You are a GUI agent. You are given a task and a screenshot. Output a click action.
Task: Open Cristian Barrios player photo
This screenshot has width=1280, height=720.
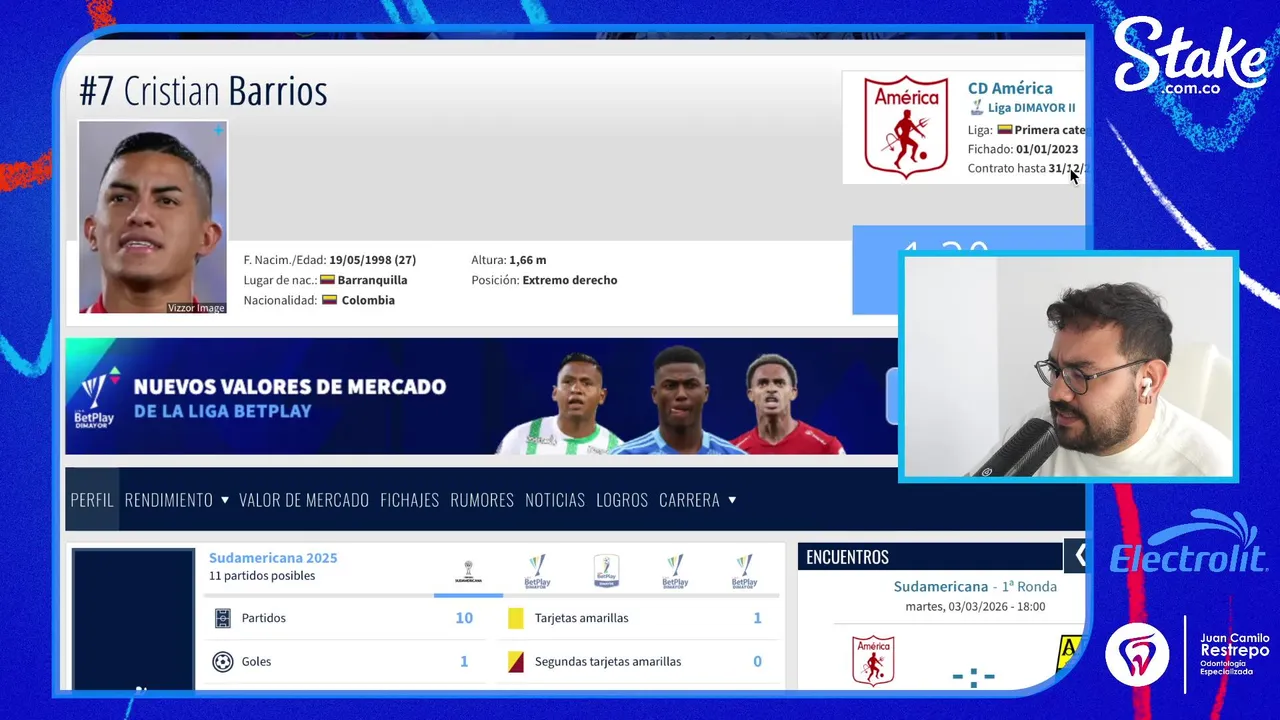[x=153, y=217]
